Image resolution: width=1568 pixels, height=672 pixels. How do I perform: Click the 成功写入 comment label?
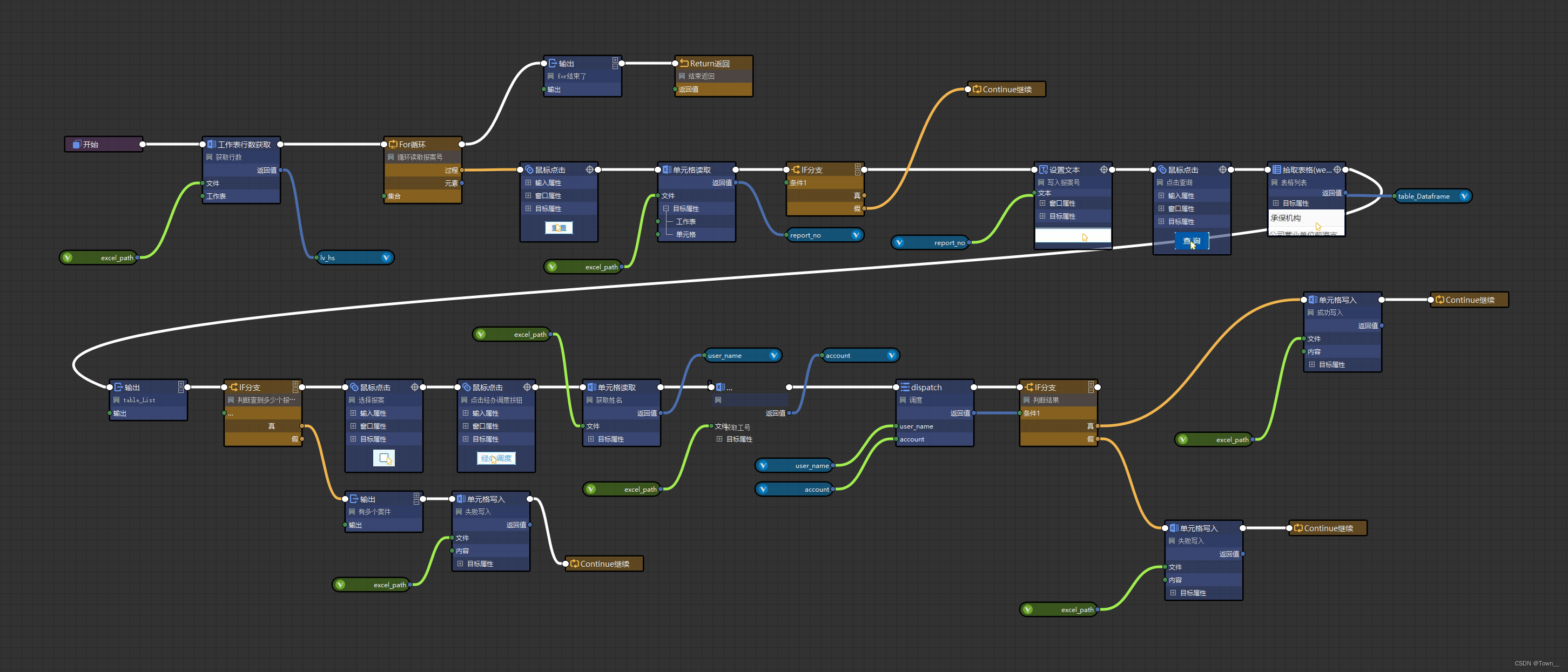[x=1329, y=313]
